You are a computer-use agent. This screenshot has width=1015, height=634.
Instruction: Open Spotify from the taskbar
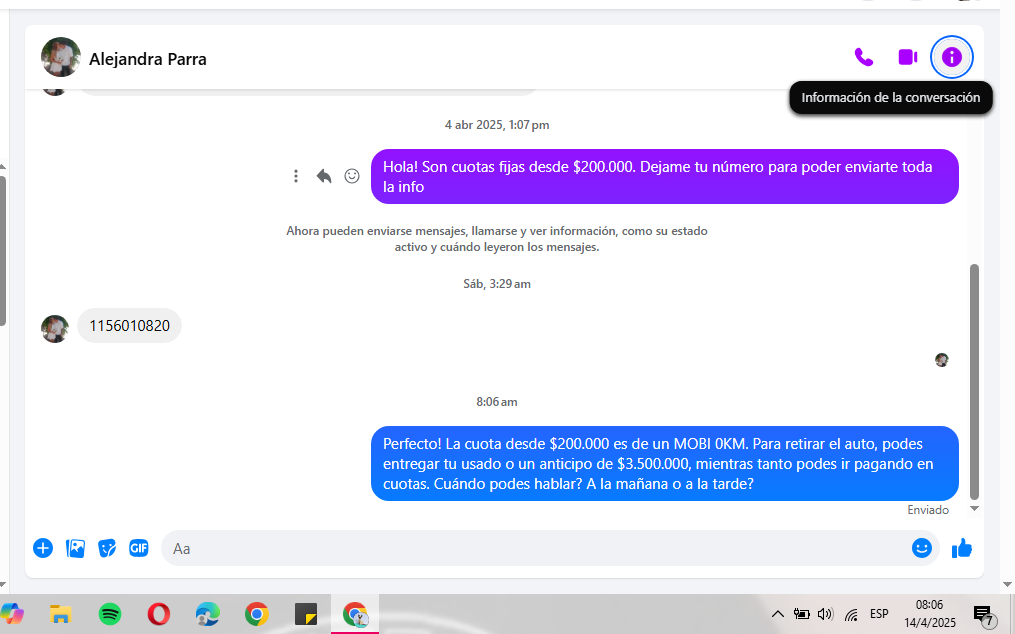(x=109, y=614)
